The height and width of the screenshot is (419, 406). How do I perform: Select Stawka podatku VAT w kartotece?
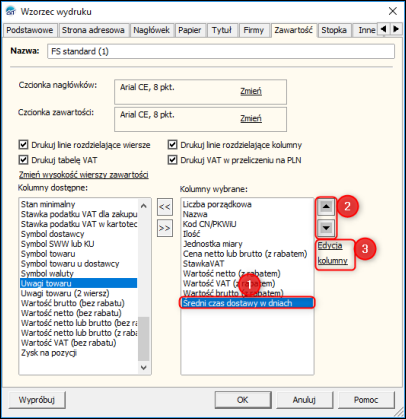point(78,224)
